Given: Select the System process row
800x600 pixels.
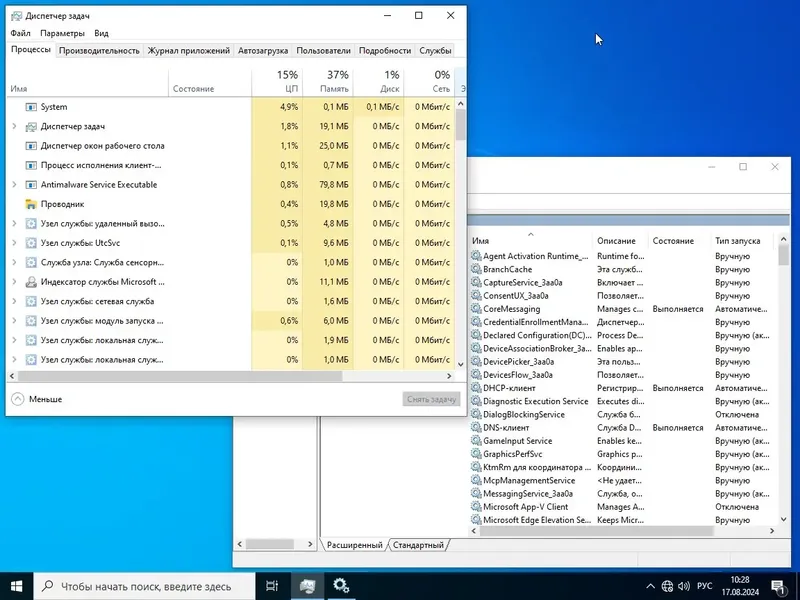Looking at the screenshot, I should [x=49, y=106].
